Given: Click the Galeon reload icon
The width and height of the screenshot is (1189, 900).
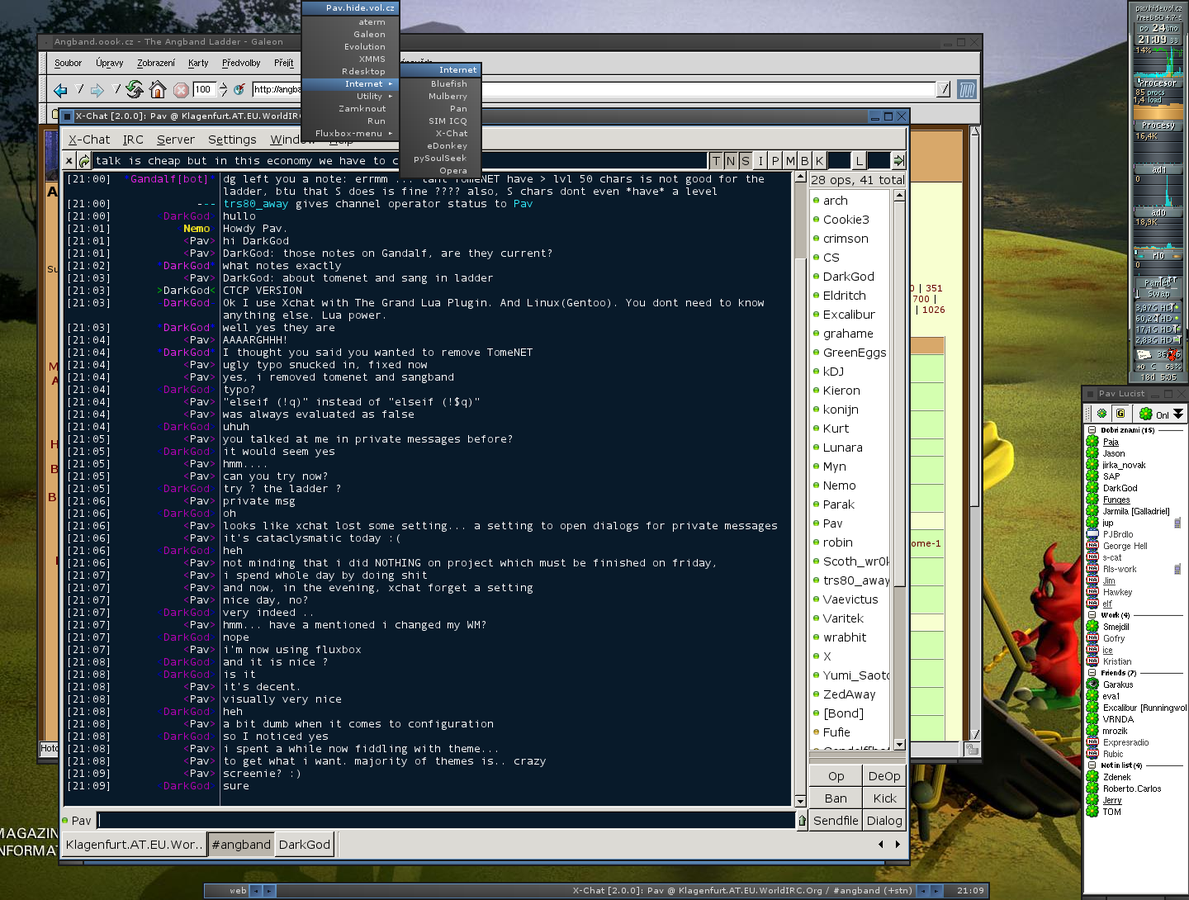Looking at the screenshot, I should point(135,89).
